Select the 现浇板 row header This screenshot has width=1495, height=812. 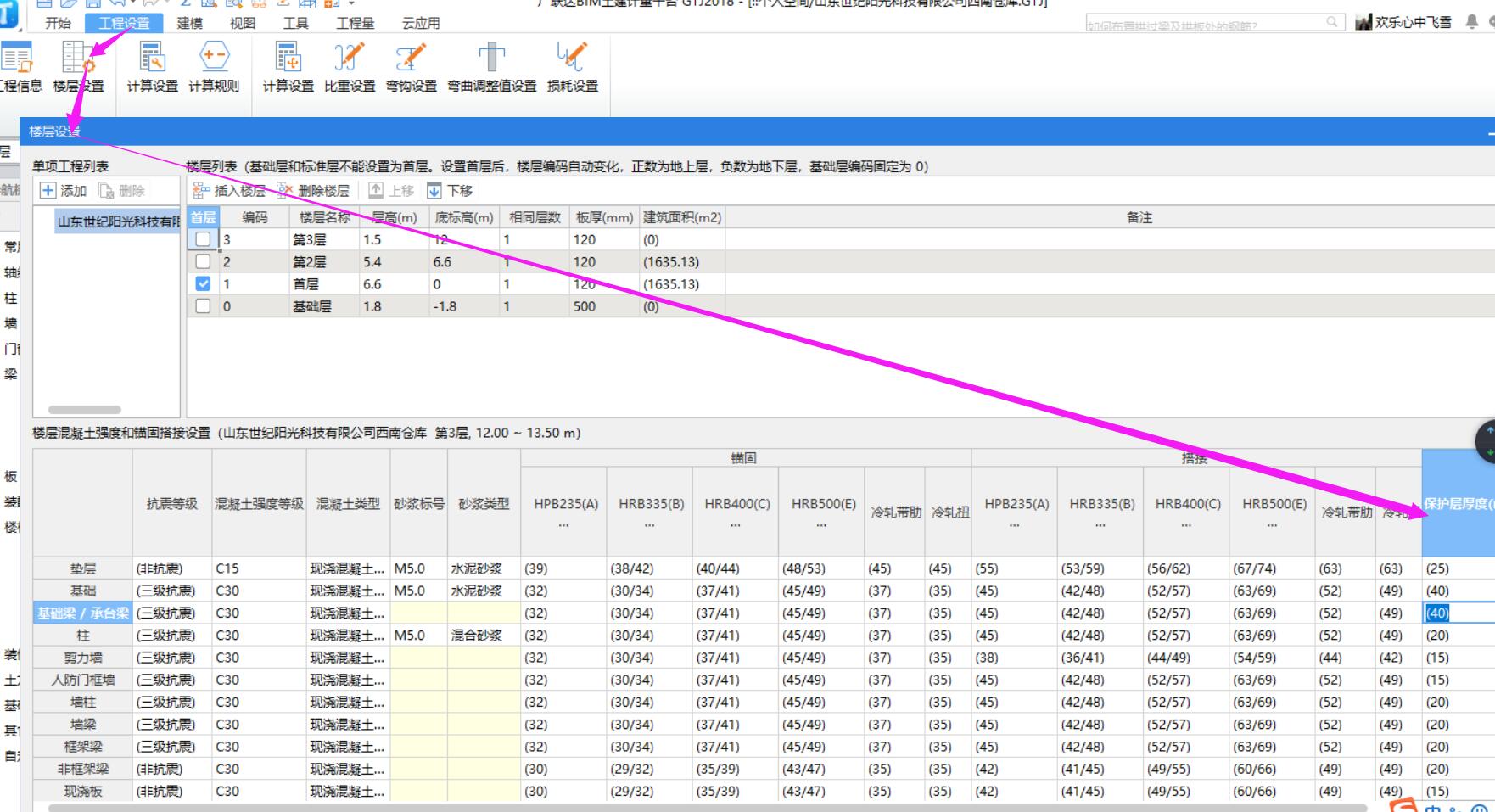point(82,791)
